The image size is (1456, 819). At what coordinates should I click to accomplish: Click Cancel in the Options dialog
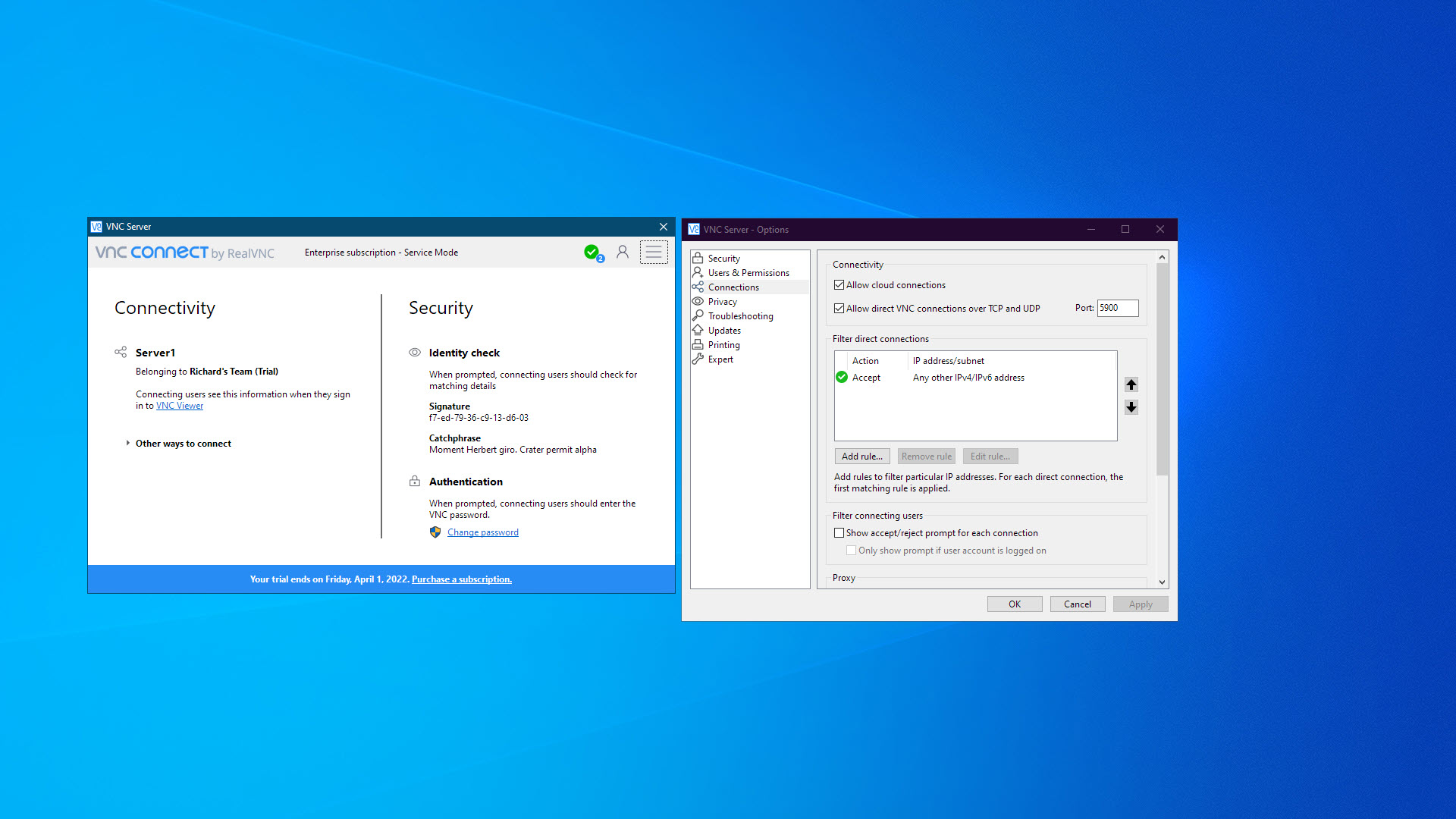point(1078,604)
